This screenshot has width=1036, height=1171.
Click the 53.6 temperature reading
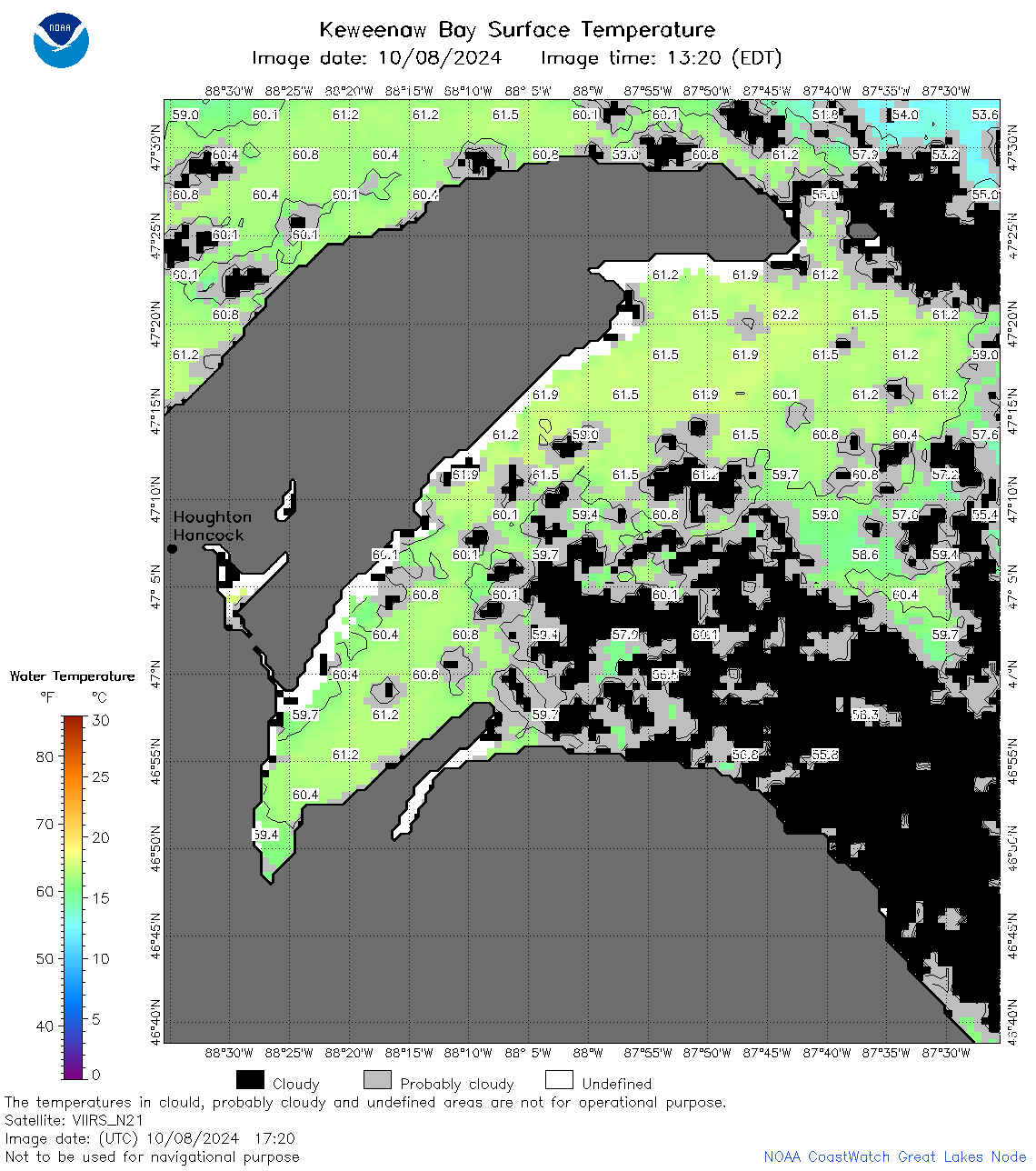(x=985, y=115)
